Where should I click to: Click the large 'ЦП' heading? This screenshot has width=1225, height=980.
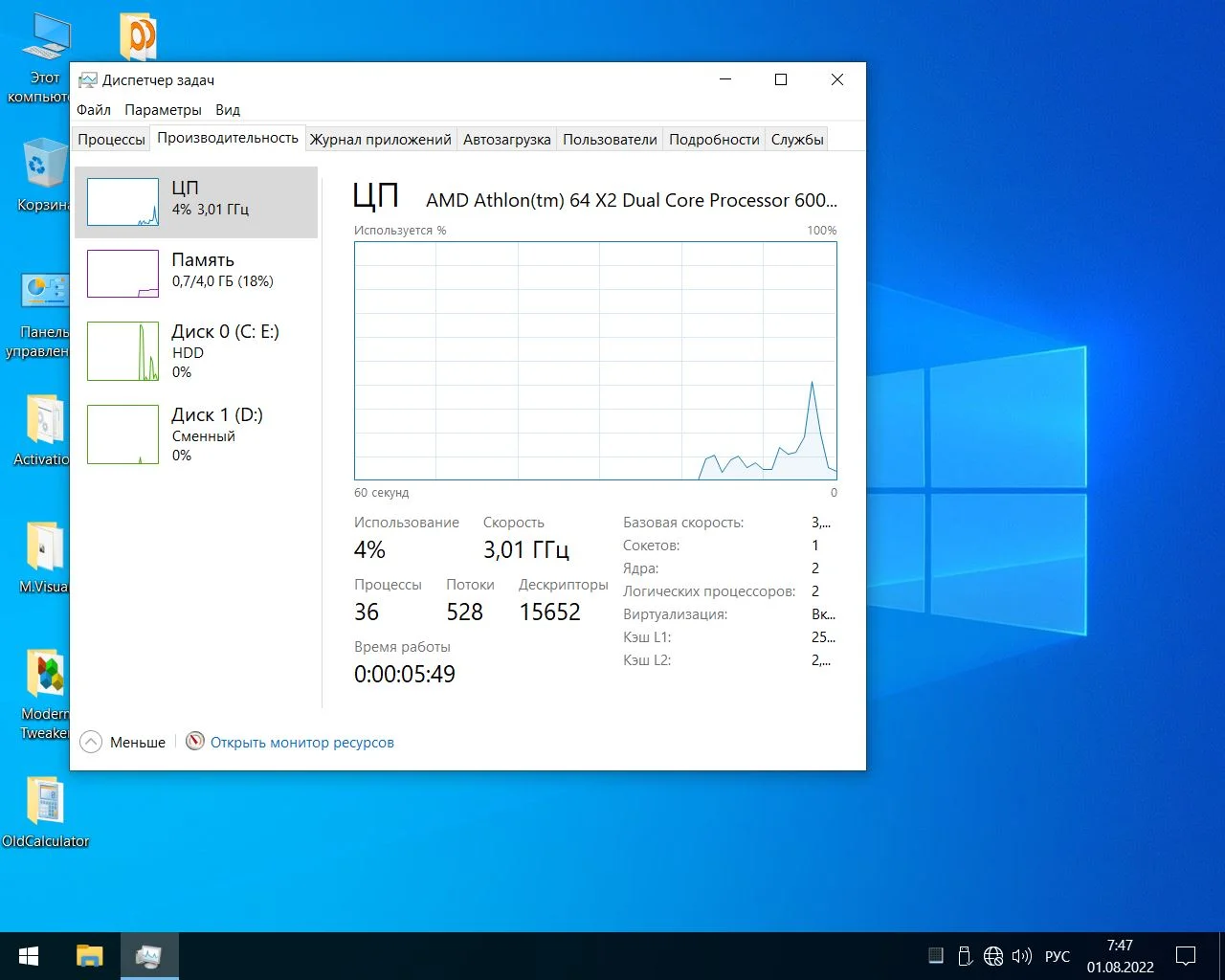click(x=376, y=195)
